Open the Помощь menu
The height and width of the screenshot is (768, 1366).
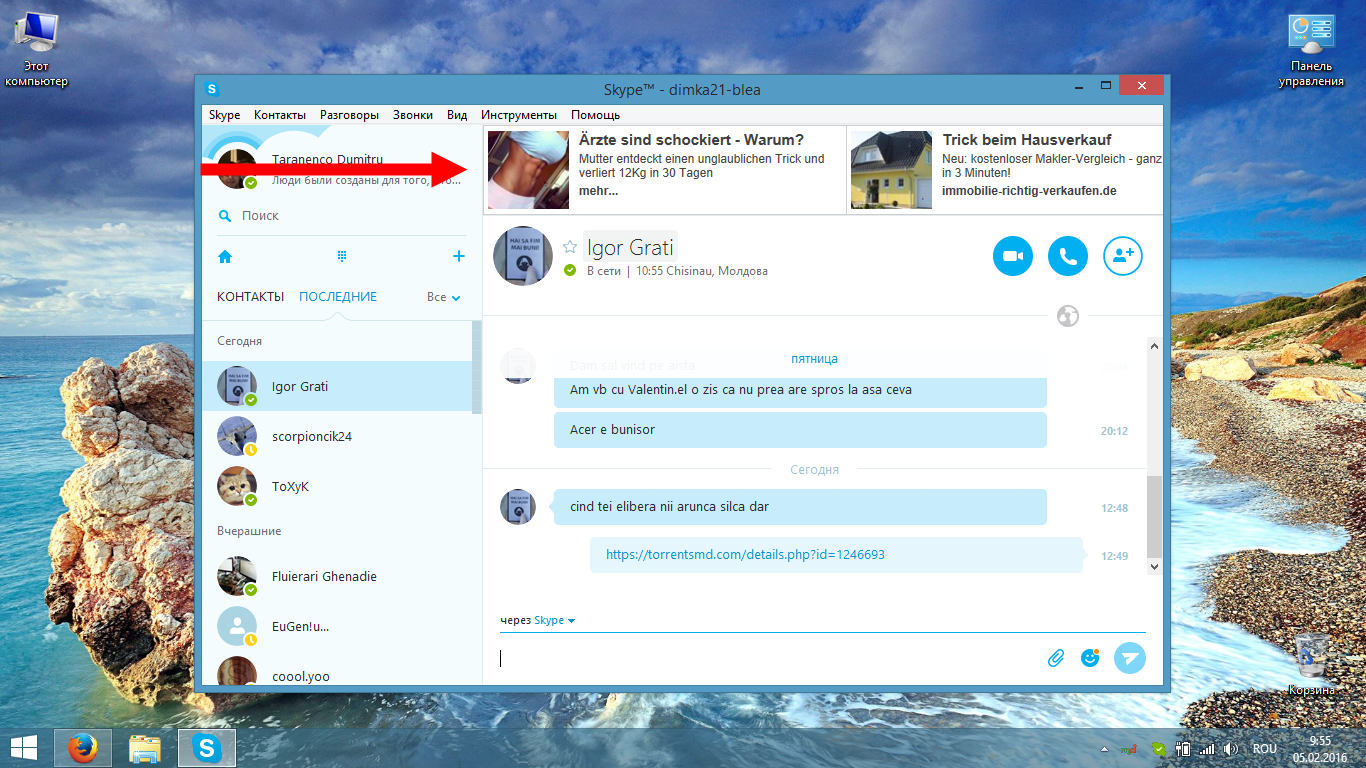click(596, 115)
